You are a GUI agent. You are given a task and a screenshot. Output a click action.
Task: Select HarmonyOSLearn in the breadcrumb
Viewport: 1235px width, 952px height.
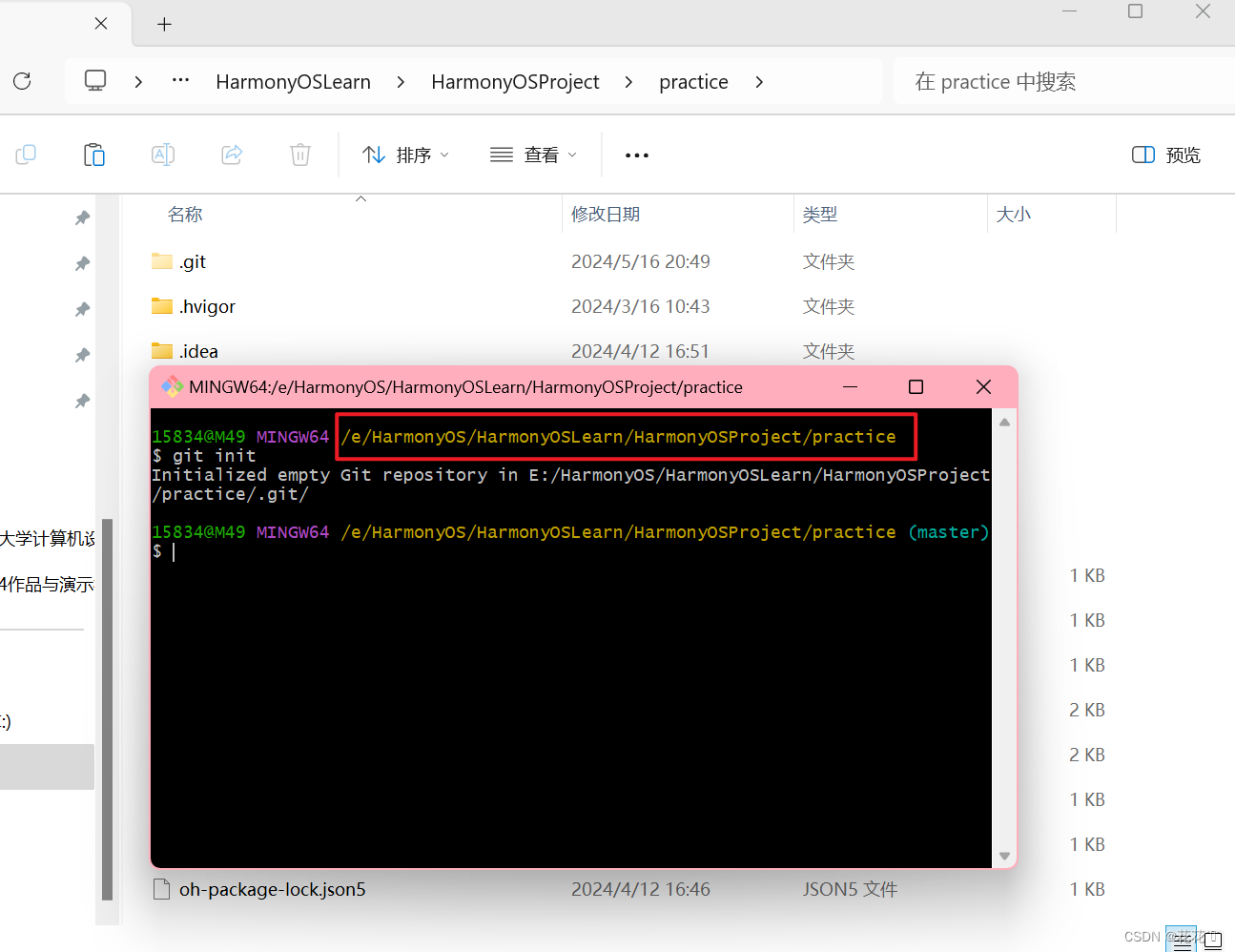[294, 82]
